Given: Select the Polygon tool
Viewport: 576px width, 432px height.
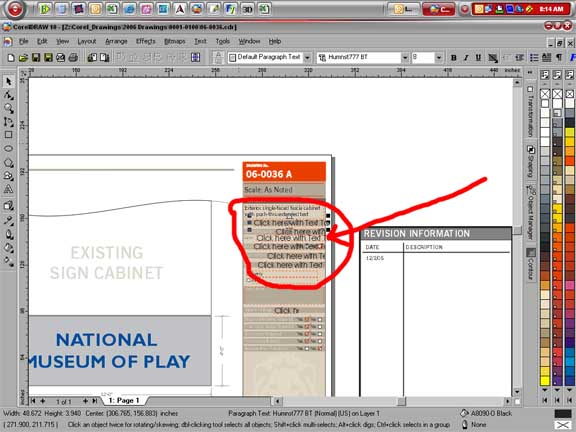Looking at the screenshot, I should pyautogui.click(x=8, y=162).
